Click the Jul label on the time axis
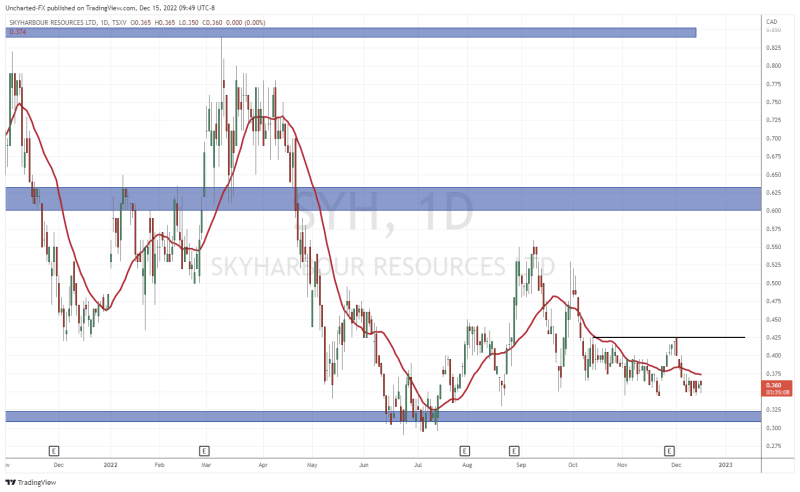The height and width of the screenshot is (492, 800). pyautogui.click(x=418, y=465)
